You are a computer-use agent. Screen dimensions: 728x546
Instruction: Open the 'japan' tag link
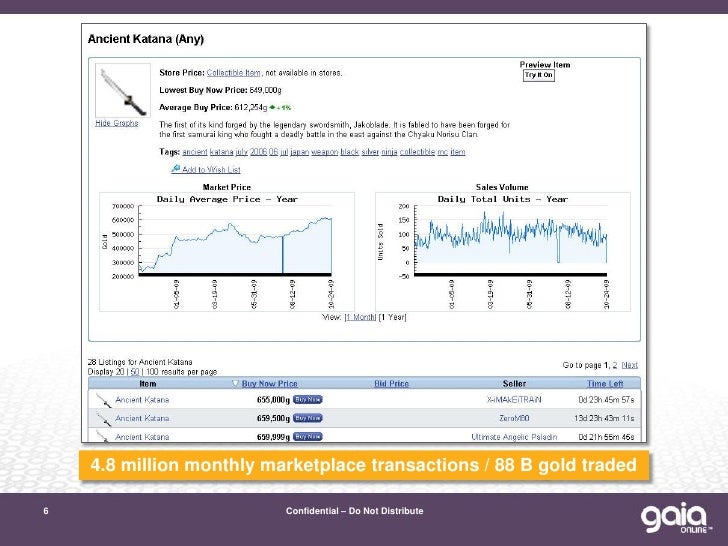(299, 152)
